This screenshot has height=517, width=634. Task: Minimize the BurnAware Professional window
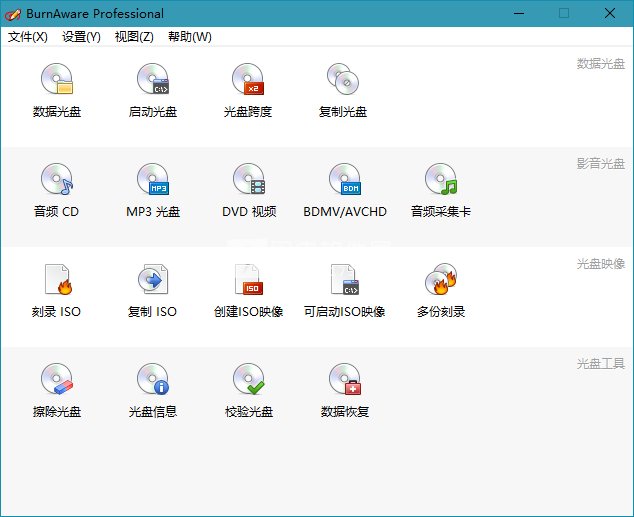pos(519,13)
